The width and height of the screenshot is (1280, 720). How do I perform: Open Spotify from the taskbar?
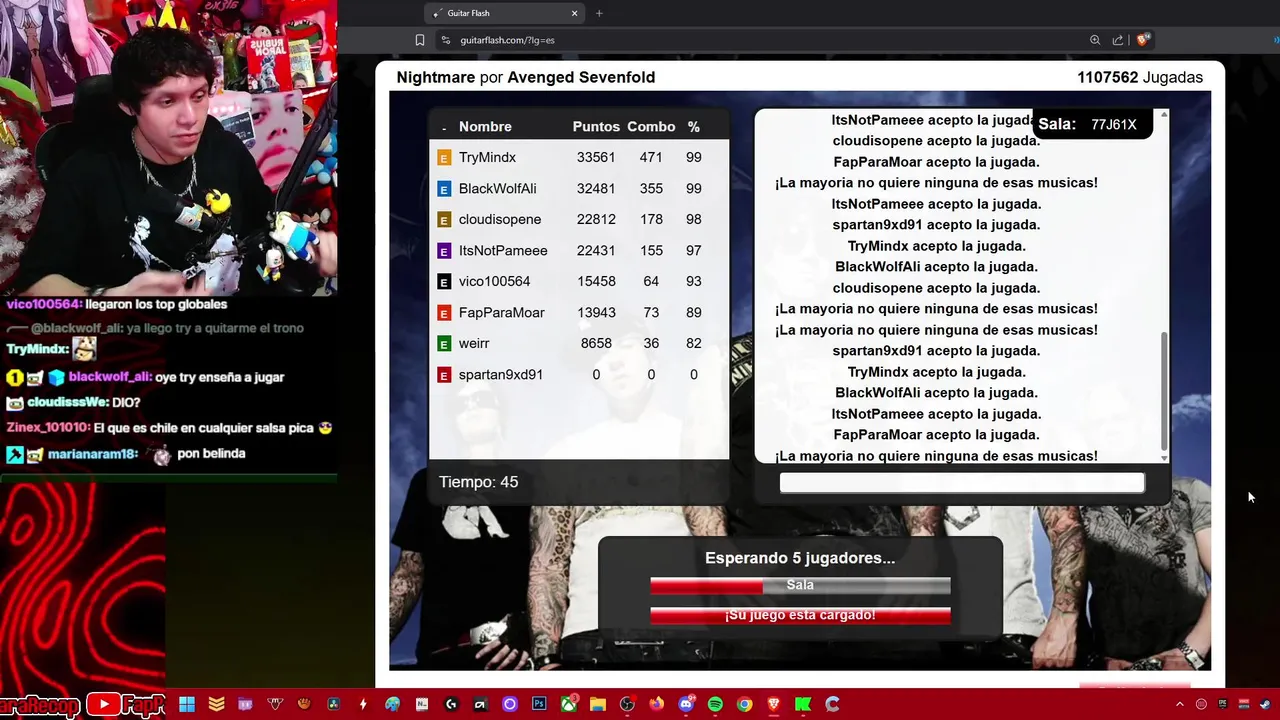[715, 704]
